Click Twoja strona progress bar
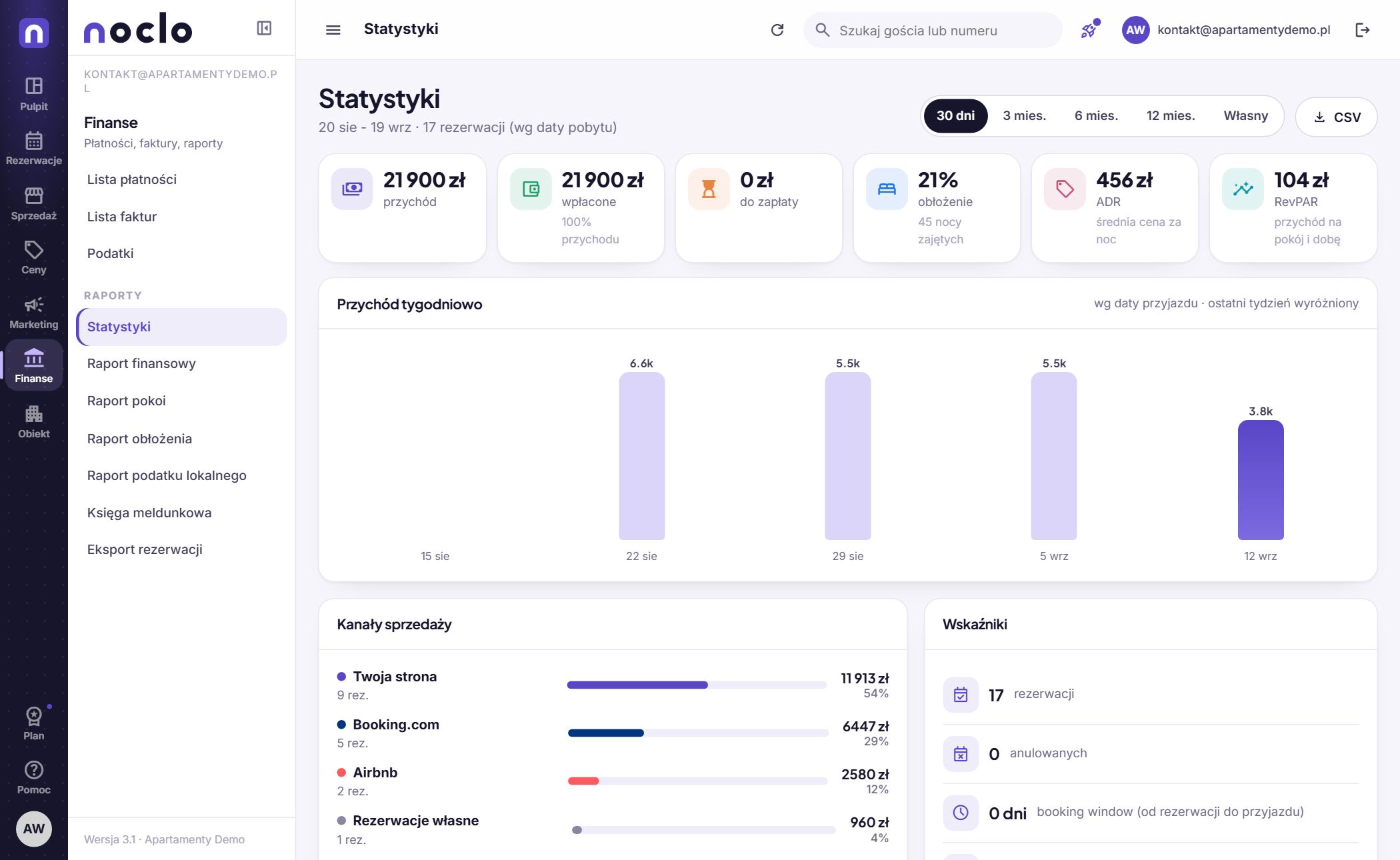Viewport: 1400px width, 860px height. 697,685
